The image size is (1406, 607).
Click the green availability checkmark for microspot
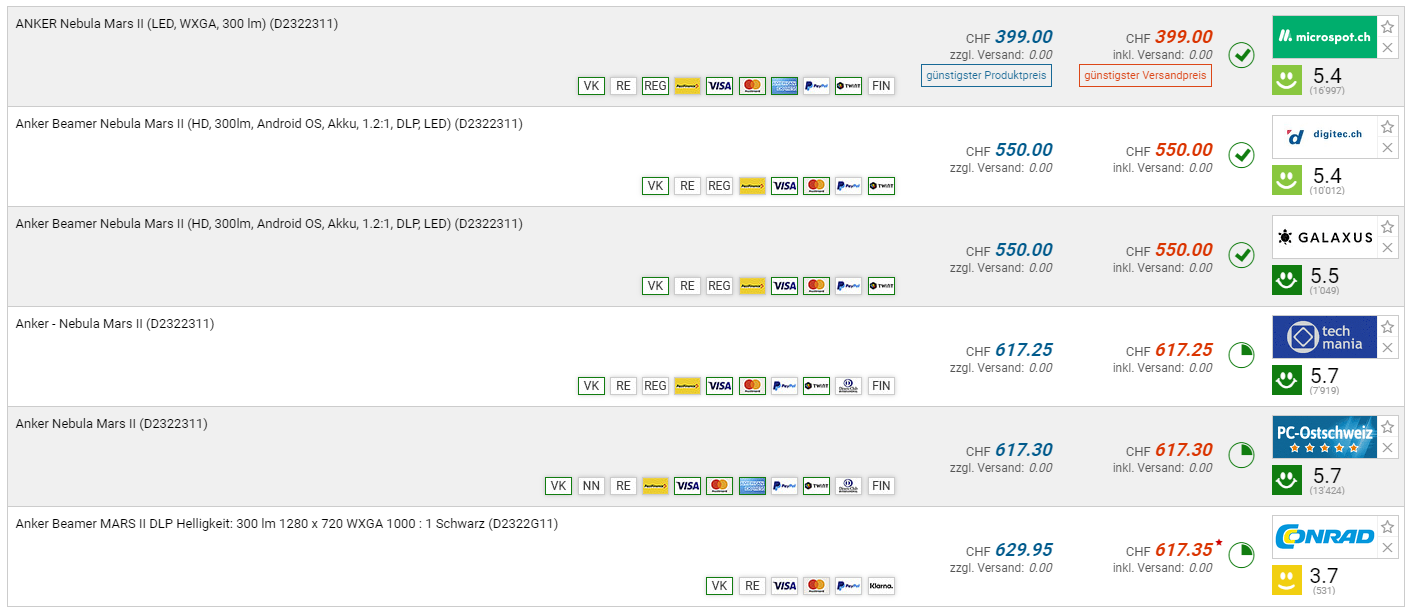tap(1241, 55)
